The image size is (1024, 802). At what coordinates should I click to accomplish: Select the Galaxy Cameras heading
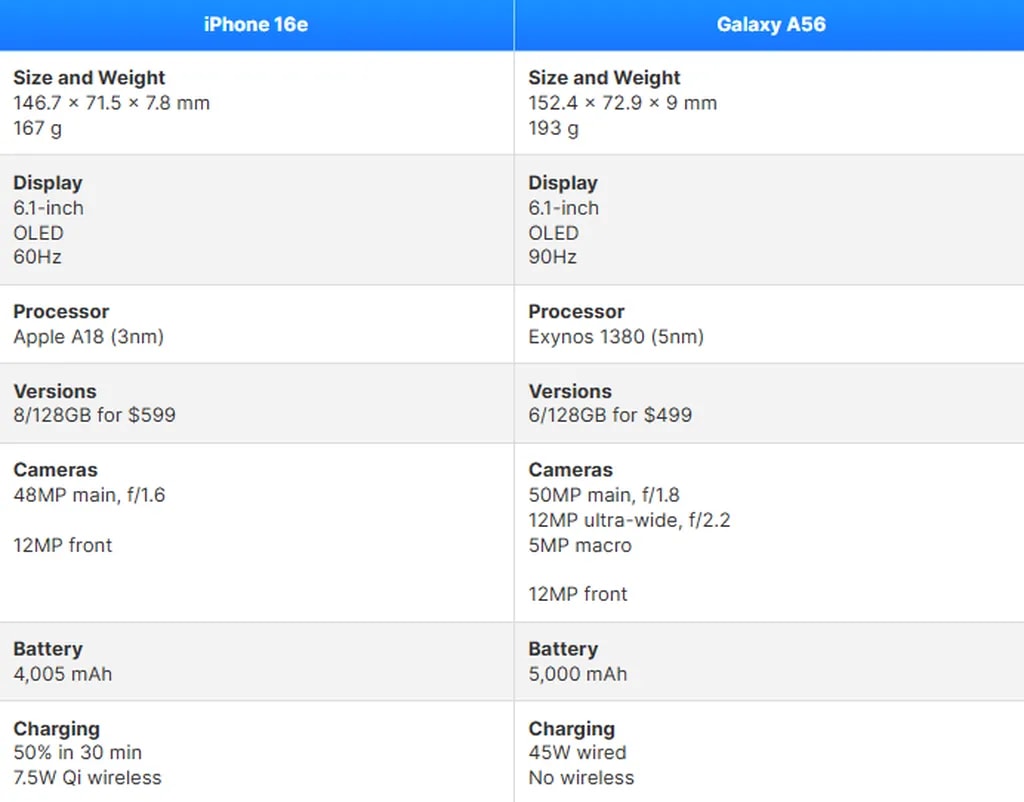571,470
